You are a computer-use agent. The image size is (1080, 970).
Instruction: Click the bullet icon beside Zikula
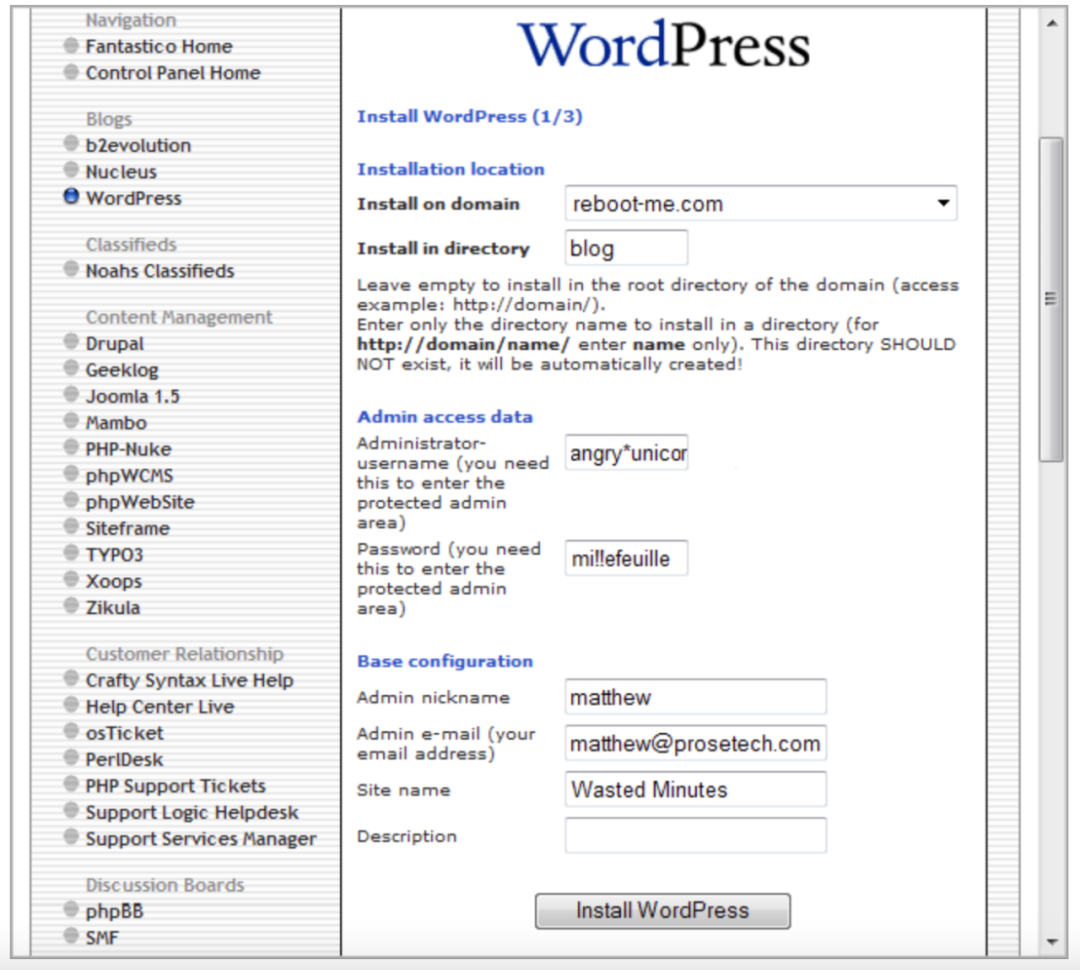point(71,606)
